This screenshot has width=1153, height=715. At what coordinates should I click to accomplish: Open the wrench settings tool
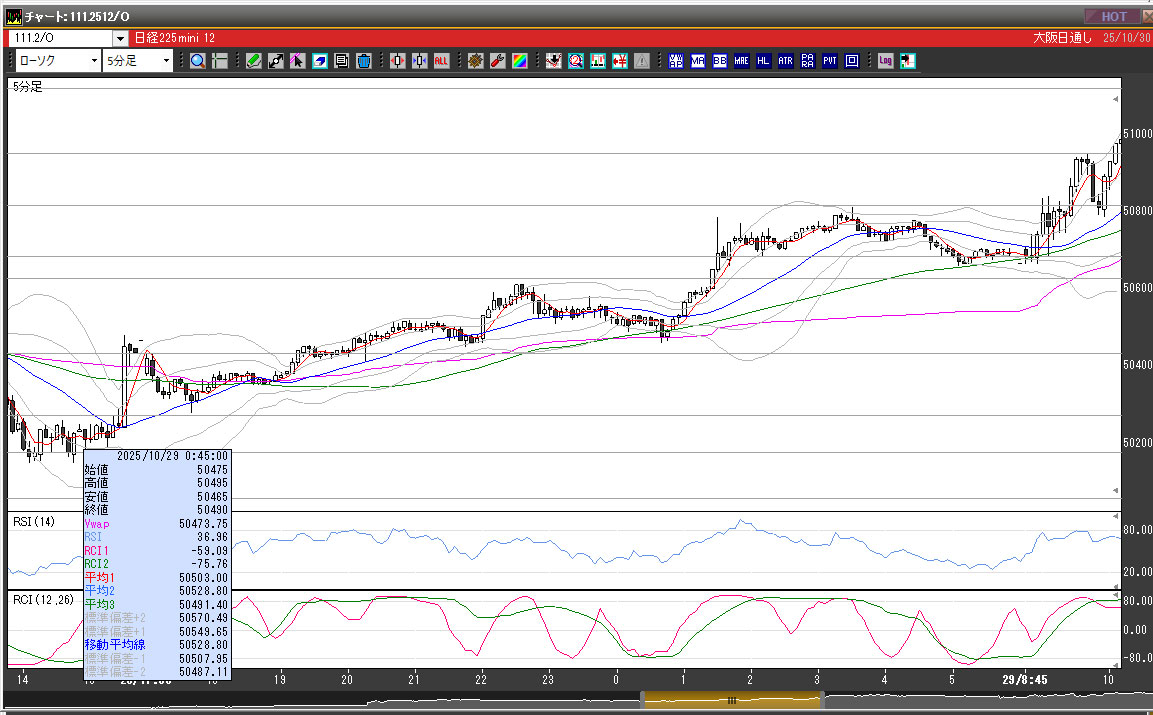497,61
